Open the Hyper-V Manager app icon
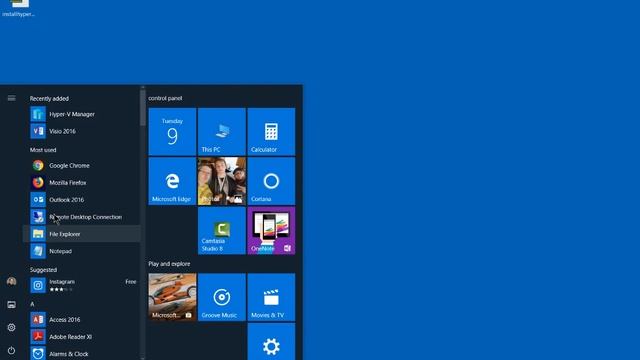 [x=38, y=114]
